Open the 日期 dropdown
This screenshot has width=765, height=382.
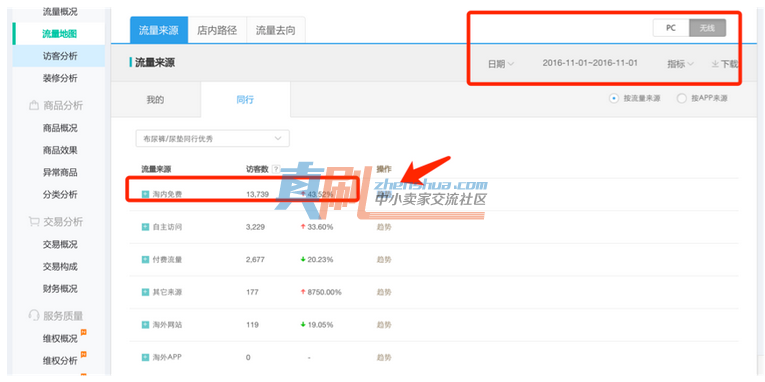(501, 64)
